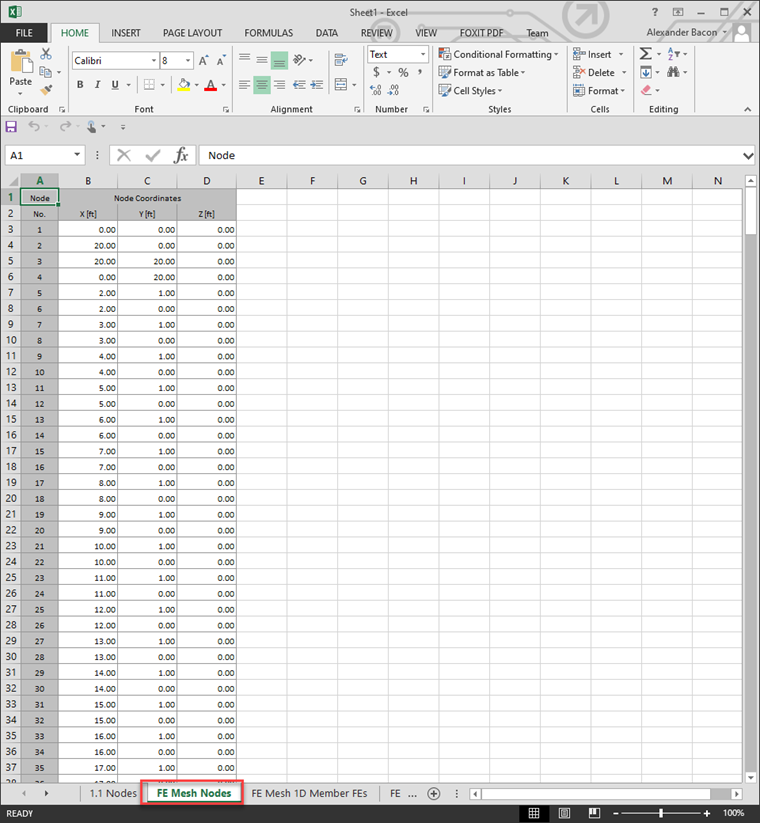Open FE Mesh 1D Member FEs sheet tab
760x823 pixels.
(309, 793)
